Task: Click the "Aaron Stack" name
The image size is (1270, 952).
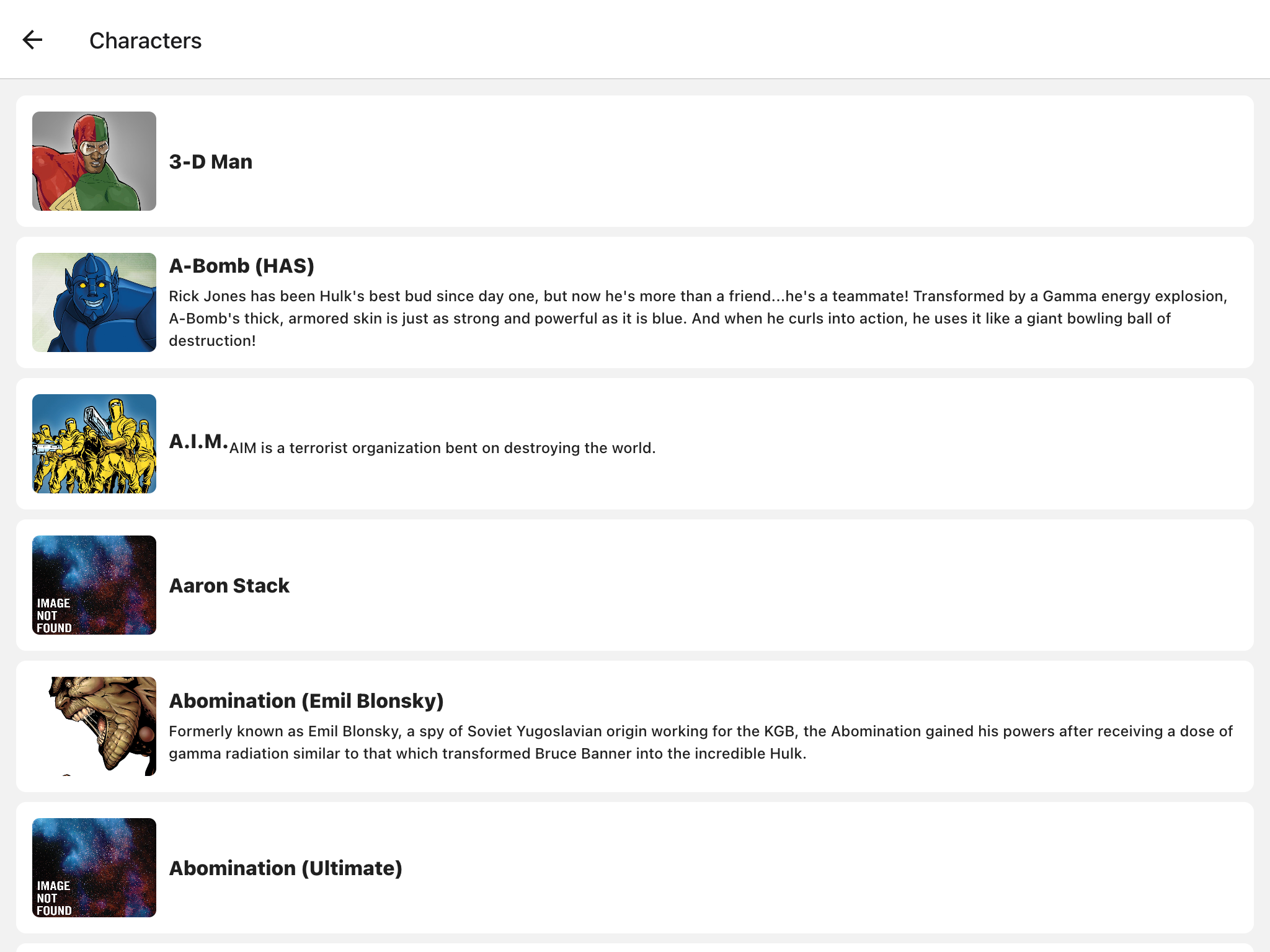Action: click(229, 586)
